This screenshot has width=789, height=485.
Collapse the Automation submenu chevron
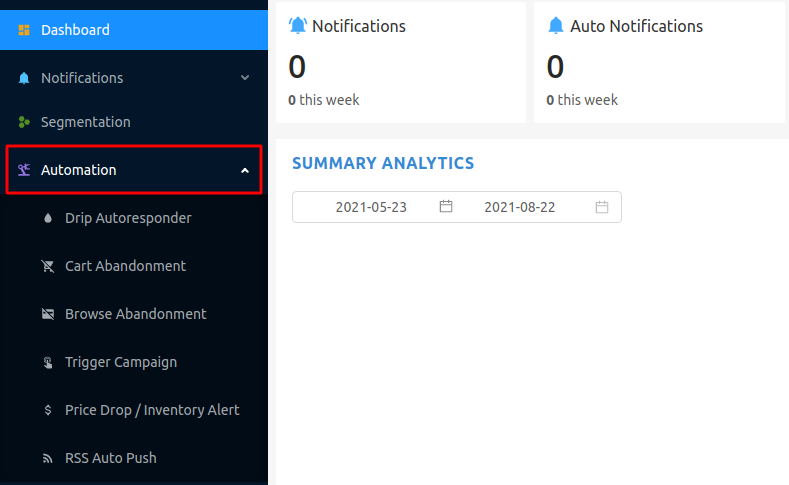[245, 171]
